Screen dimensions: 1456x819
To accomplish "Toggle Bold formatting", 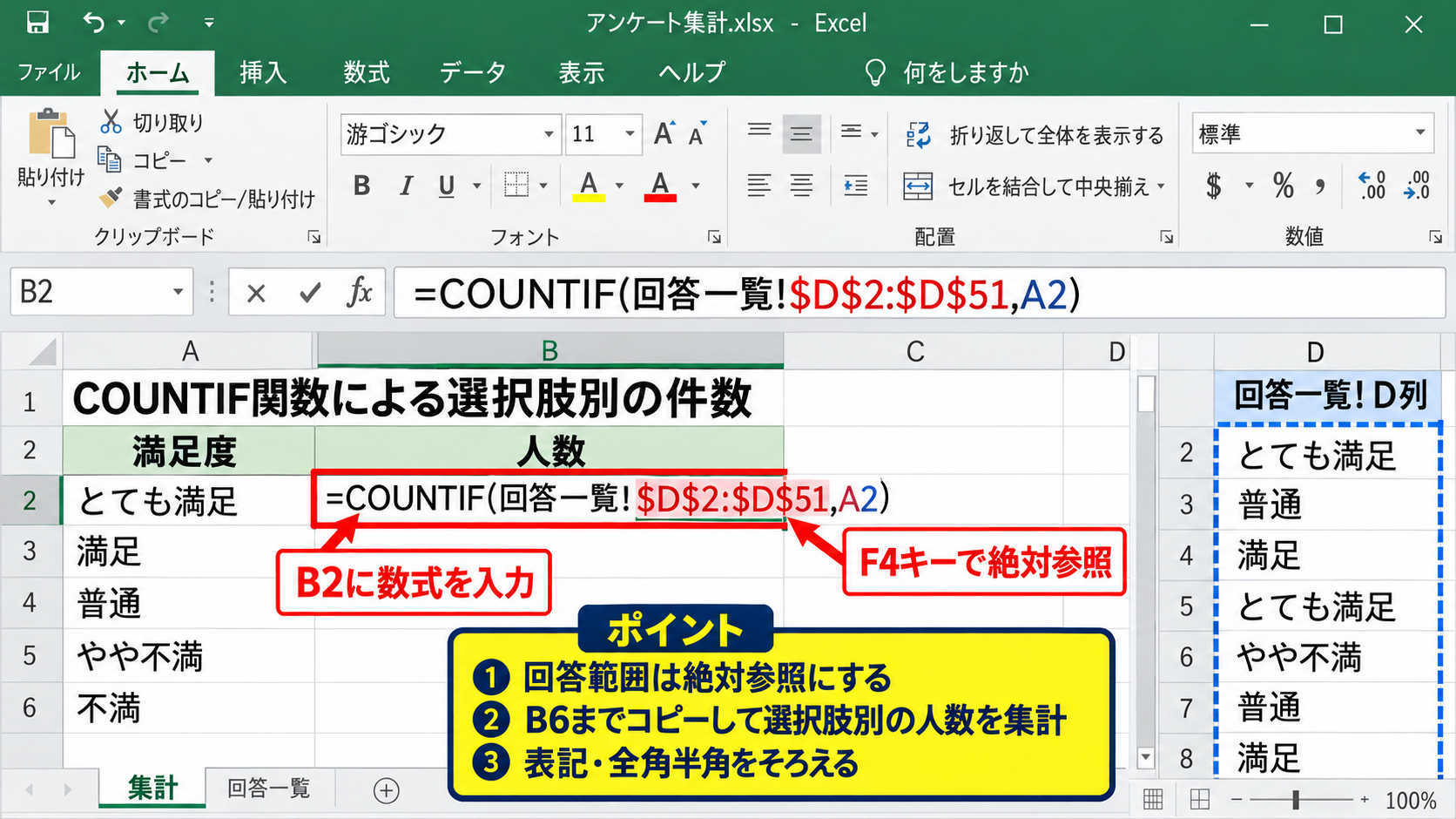I will tap(362, 185).
